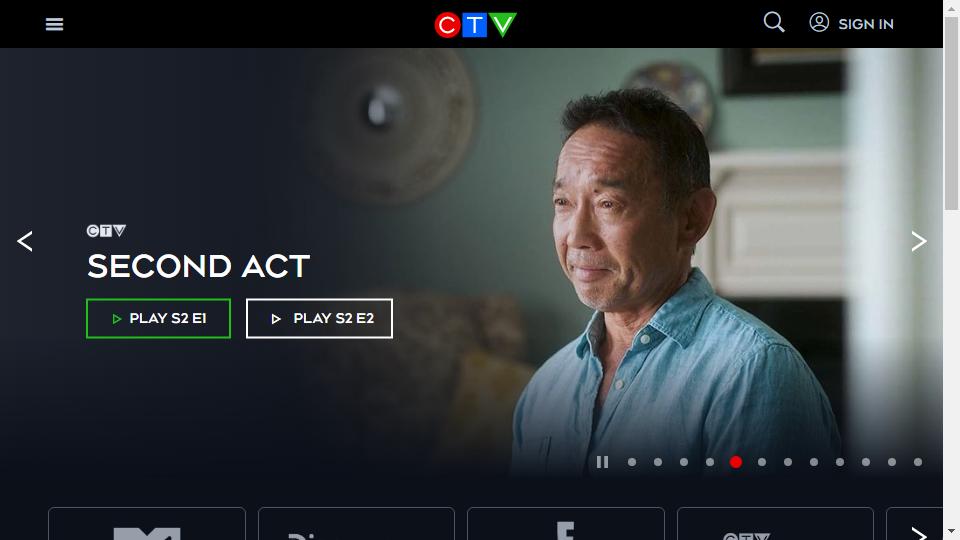Open the search magnifier icon
This screenshot has height=540, width=960.
[774, 23]
